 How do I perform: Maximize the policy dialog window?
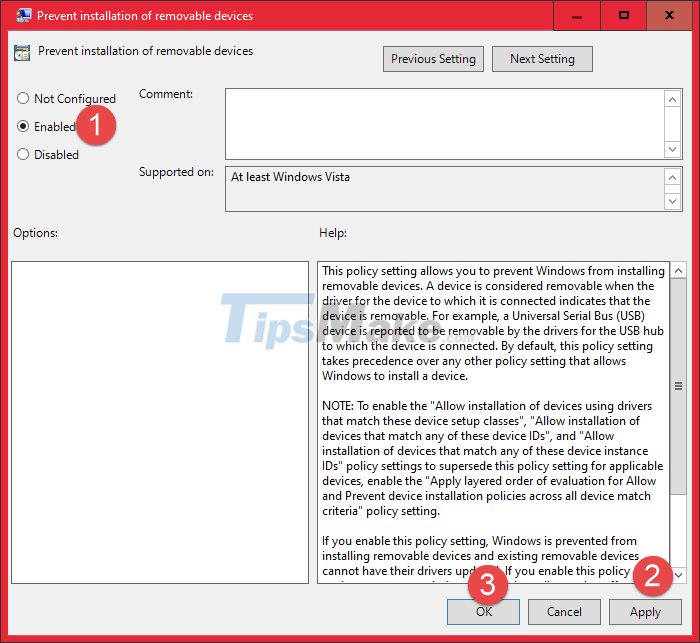[624, 16]
